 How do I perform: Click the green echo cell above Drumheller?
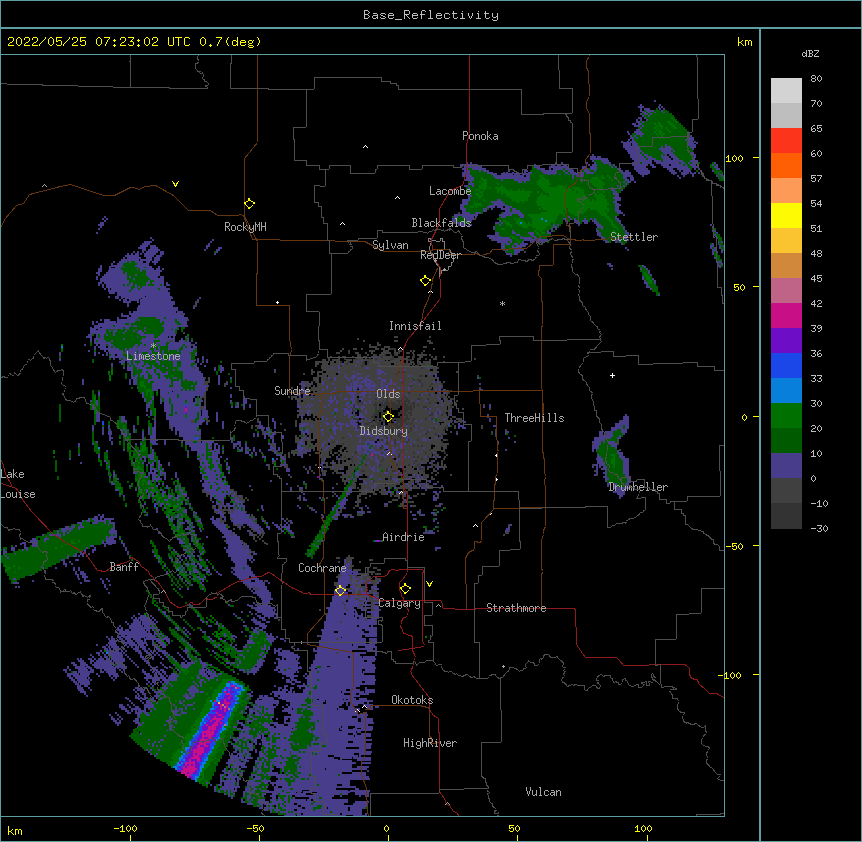click(611, 455)
